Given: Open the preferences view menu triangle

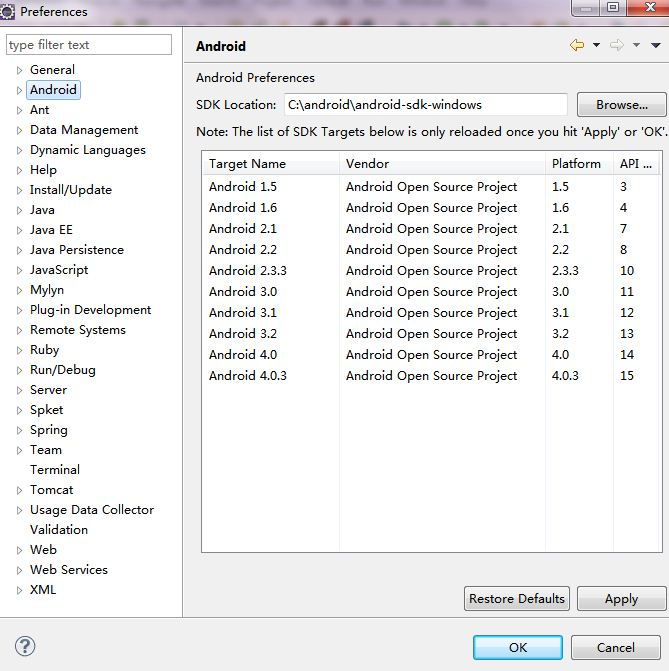Looking at the screenshot, I should point(656,45).
